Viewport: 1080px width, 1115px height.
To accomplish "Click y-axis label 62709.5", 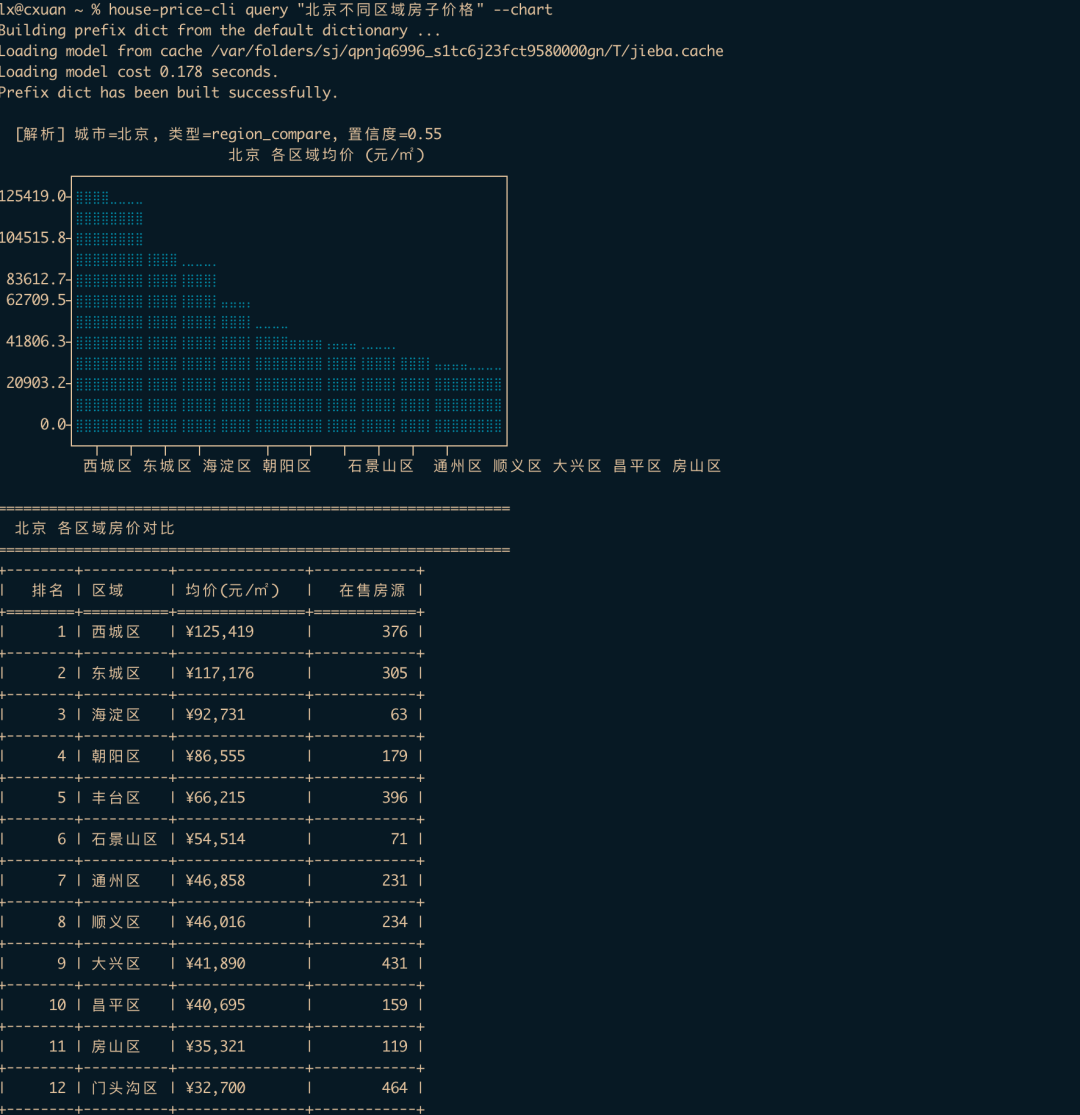I will click(x=36, y=299).
